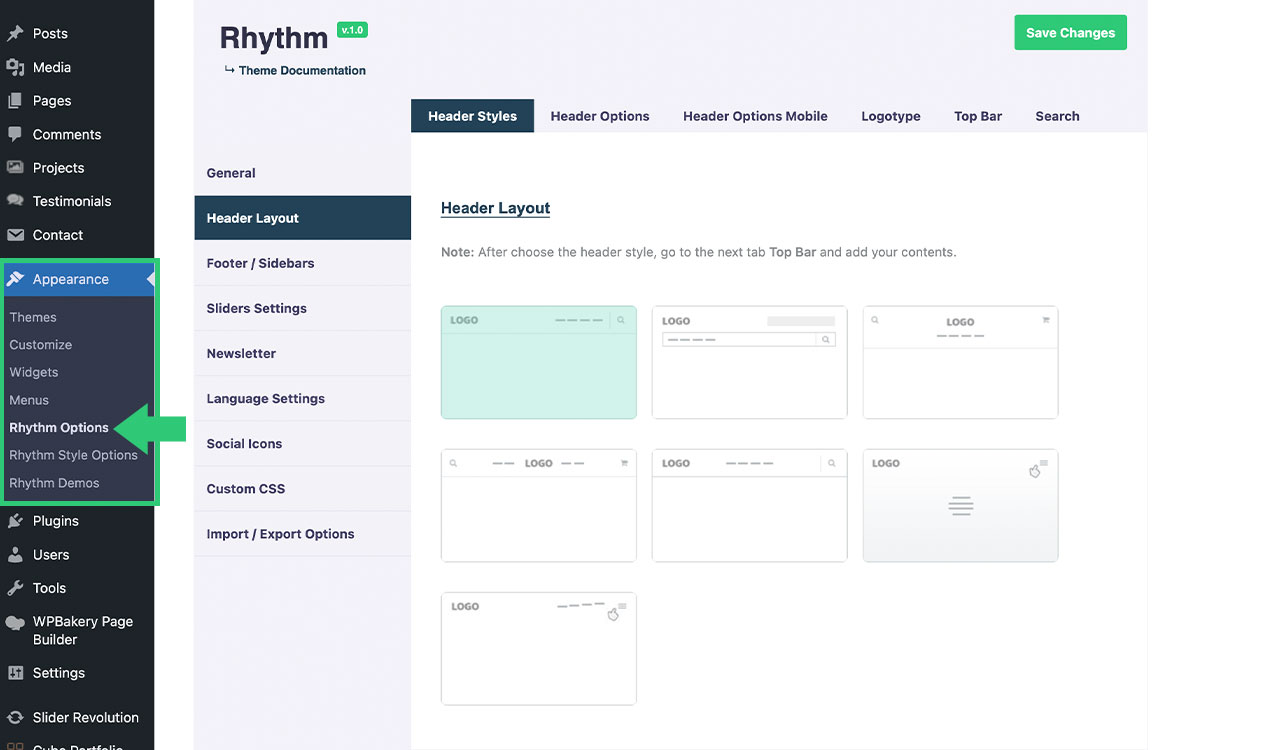Open Rhythm Style Options submenu item
This screenshot has width=1265, height=750.
point(73,455)
